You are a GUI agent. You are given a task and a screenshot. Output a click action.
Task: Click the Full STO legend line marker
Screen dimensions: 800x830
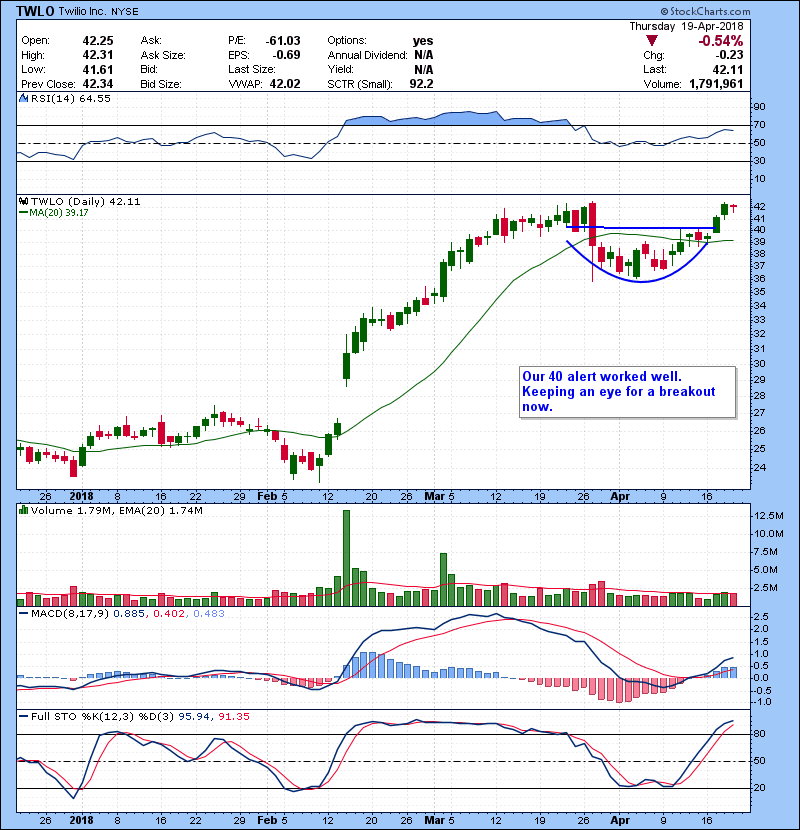click(24, 717)
